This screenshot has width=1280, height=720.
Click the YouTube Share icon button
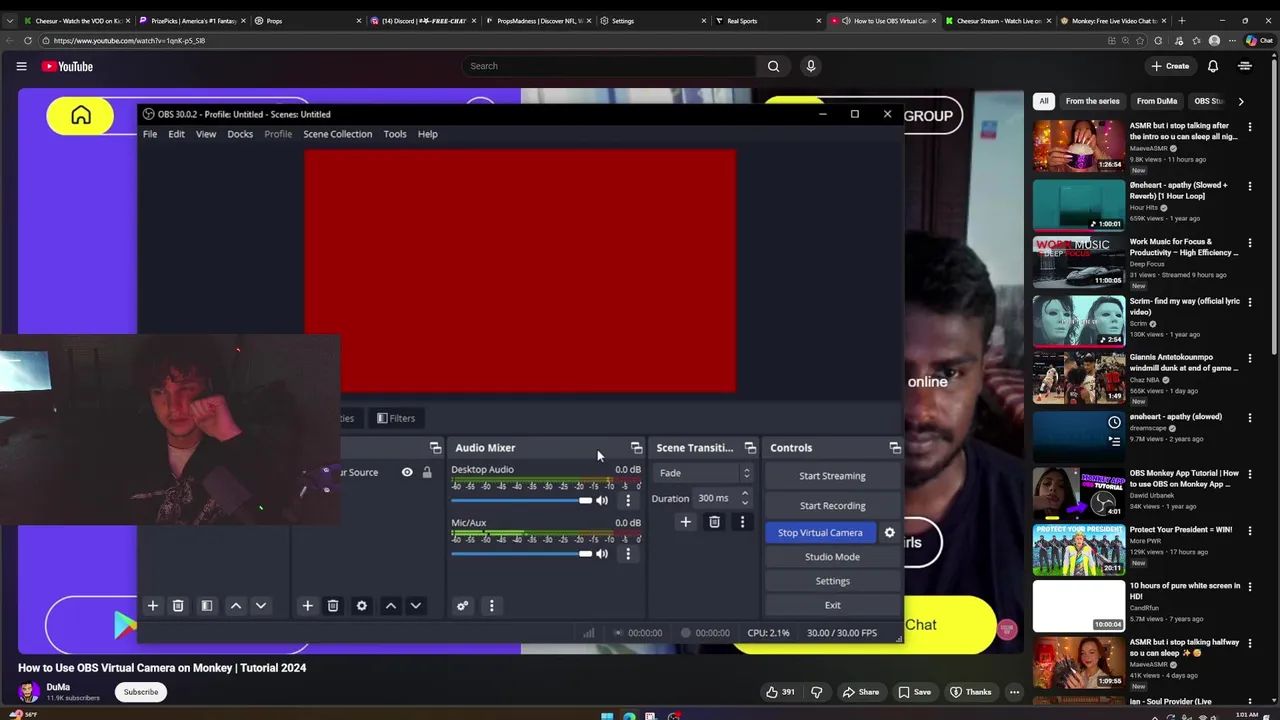(x=860, y=692)
